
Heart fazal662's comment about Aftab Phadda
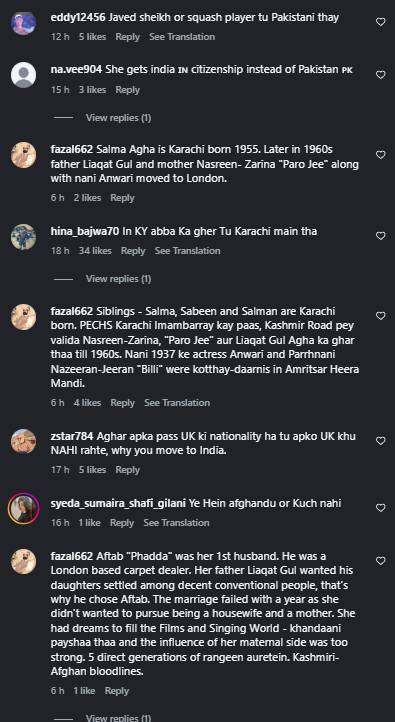pos(380,561)
